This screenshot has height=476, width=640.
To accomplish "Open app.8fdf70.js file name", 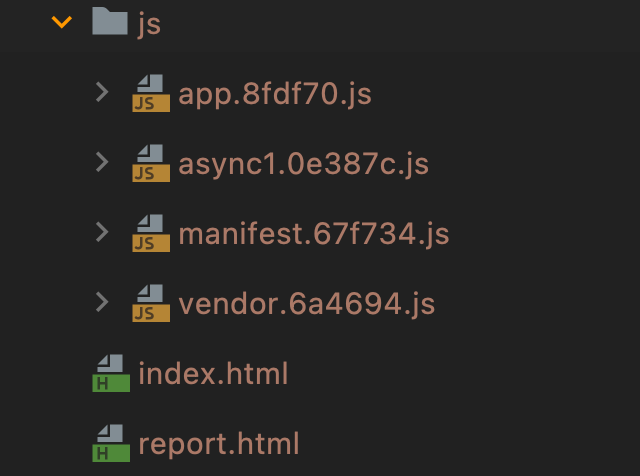I will pos(275,94).
